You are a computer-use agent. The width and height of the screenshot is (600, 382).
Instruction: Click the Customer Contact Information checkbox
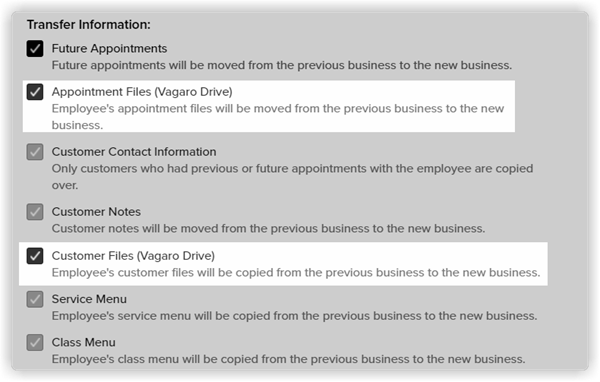click(x=35, y=152)
